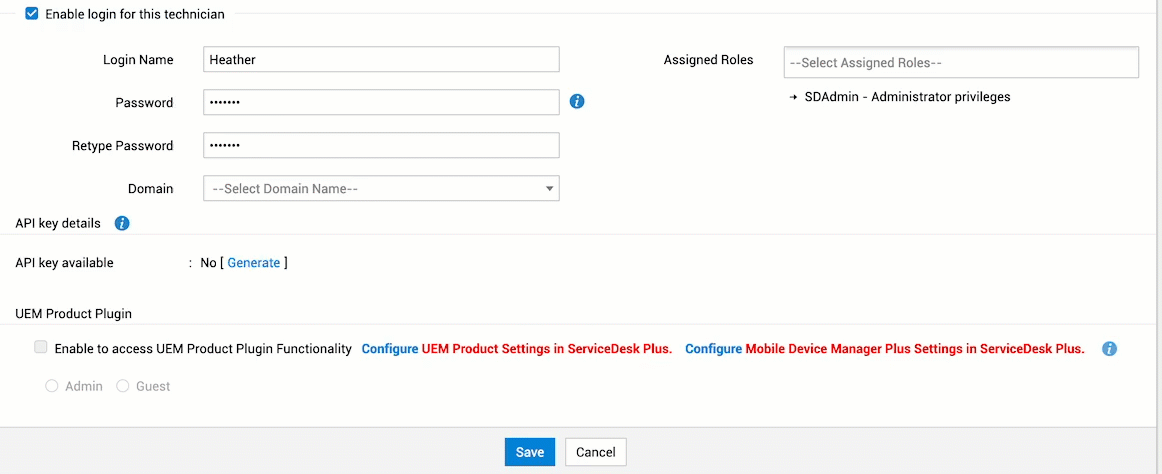Click the info icon beside Password field
Image resolution: width=1162 pixels, height=474 pixels.
tap(577, 102)
